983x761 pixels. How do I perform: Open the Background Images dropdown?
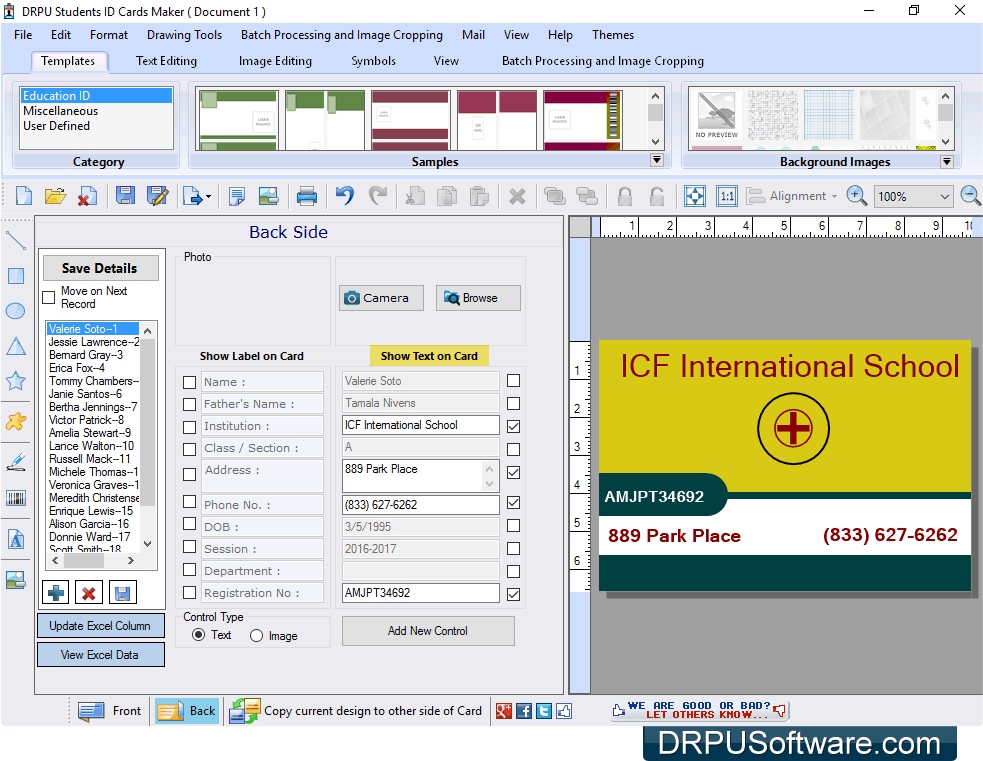click(945, 161)
